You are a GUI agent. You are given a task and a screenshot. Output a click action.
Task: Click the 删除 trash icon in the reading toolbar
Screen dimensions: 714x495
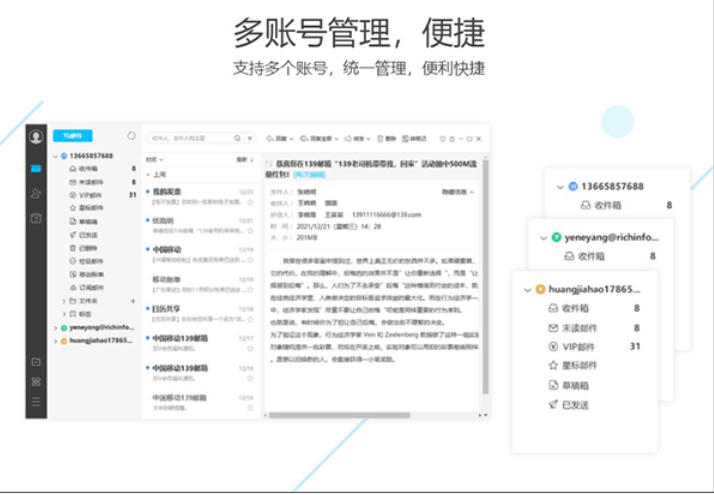coord(380,138)
